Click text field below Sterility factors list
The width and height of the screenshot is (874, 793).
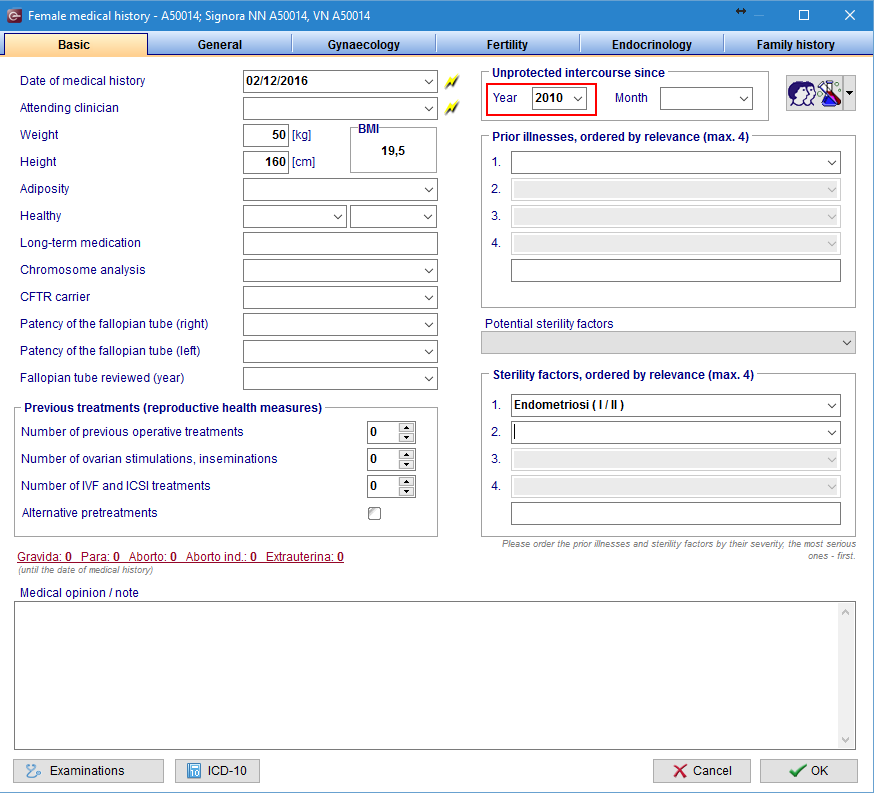[x=676, y=514]
